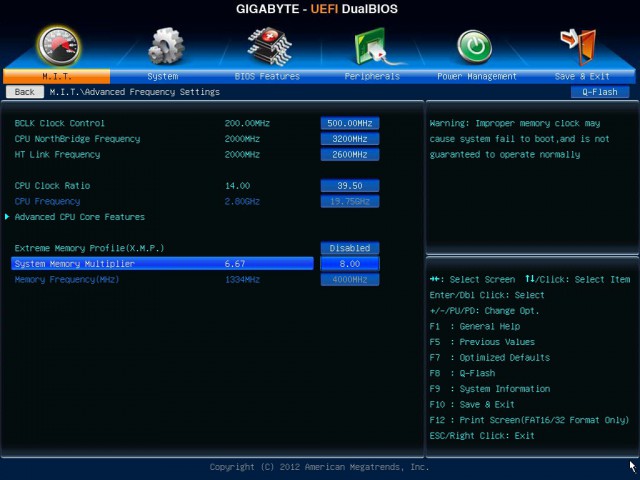Click the F1 General Help line
Viewport: 640px width, 480px height.
(x=475, y=327)
